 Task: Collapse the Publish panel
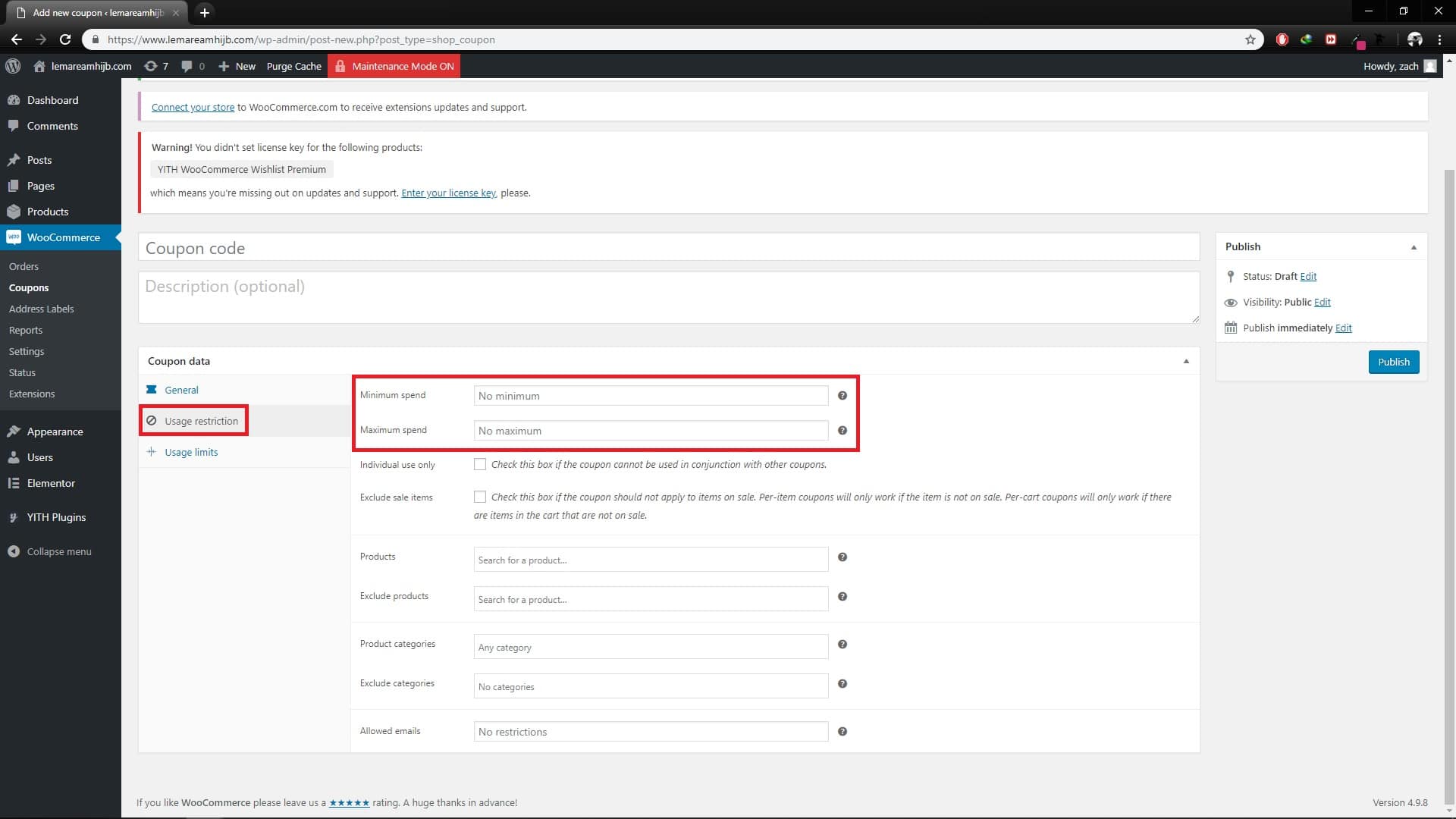1414,246
